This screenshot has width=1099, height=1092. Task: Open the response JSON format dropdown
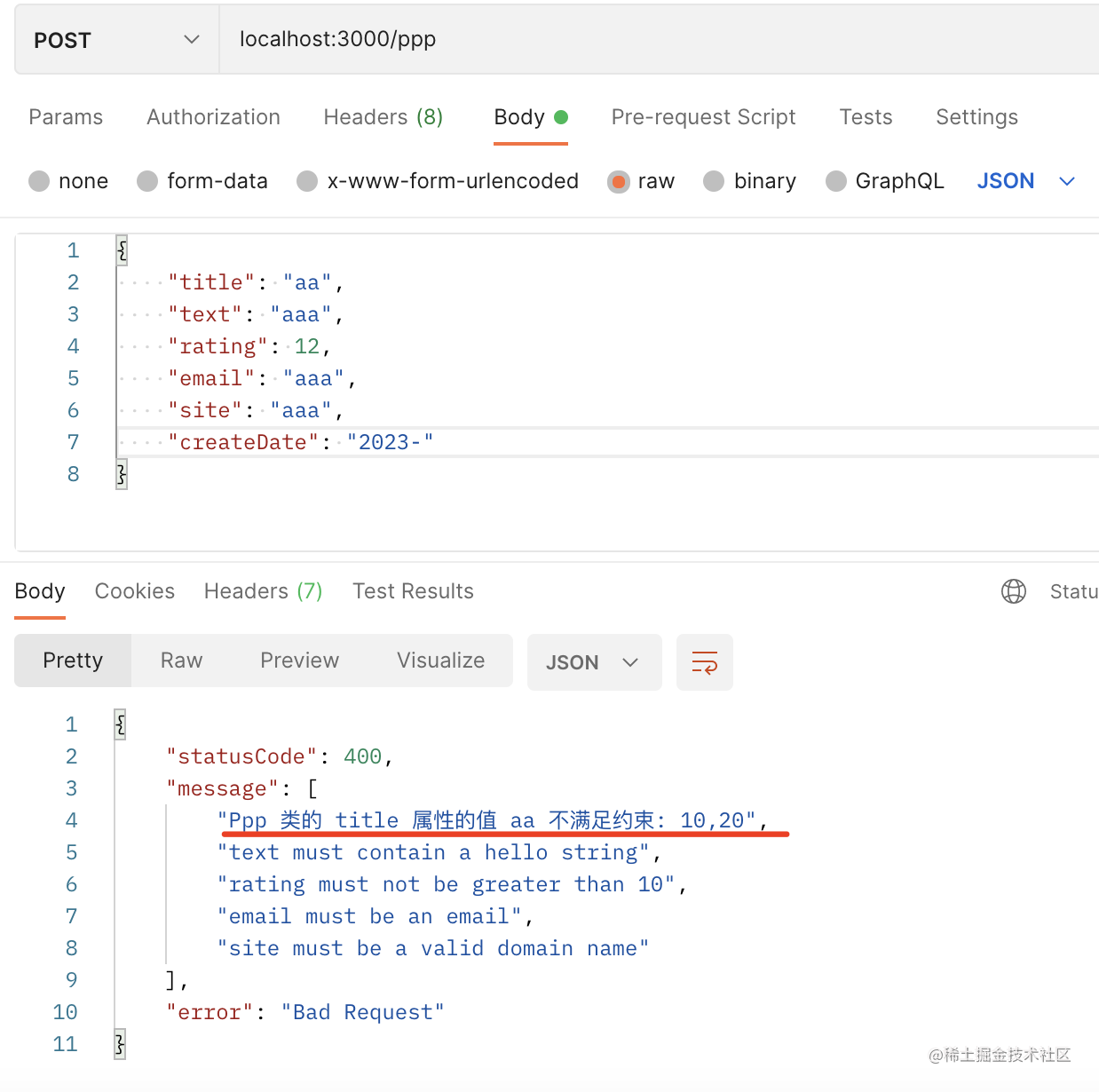point(594,662)
